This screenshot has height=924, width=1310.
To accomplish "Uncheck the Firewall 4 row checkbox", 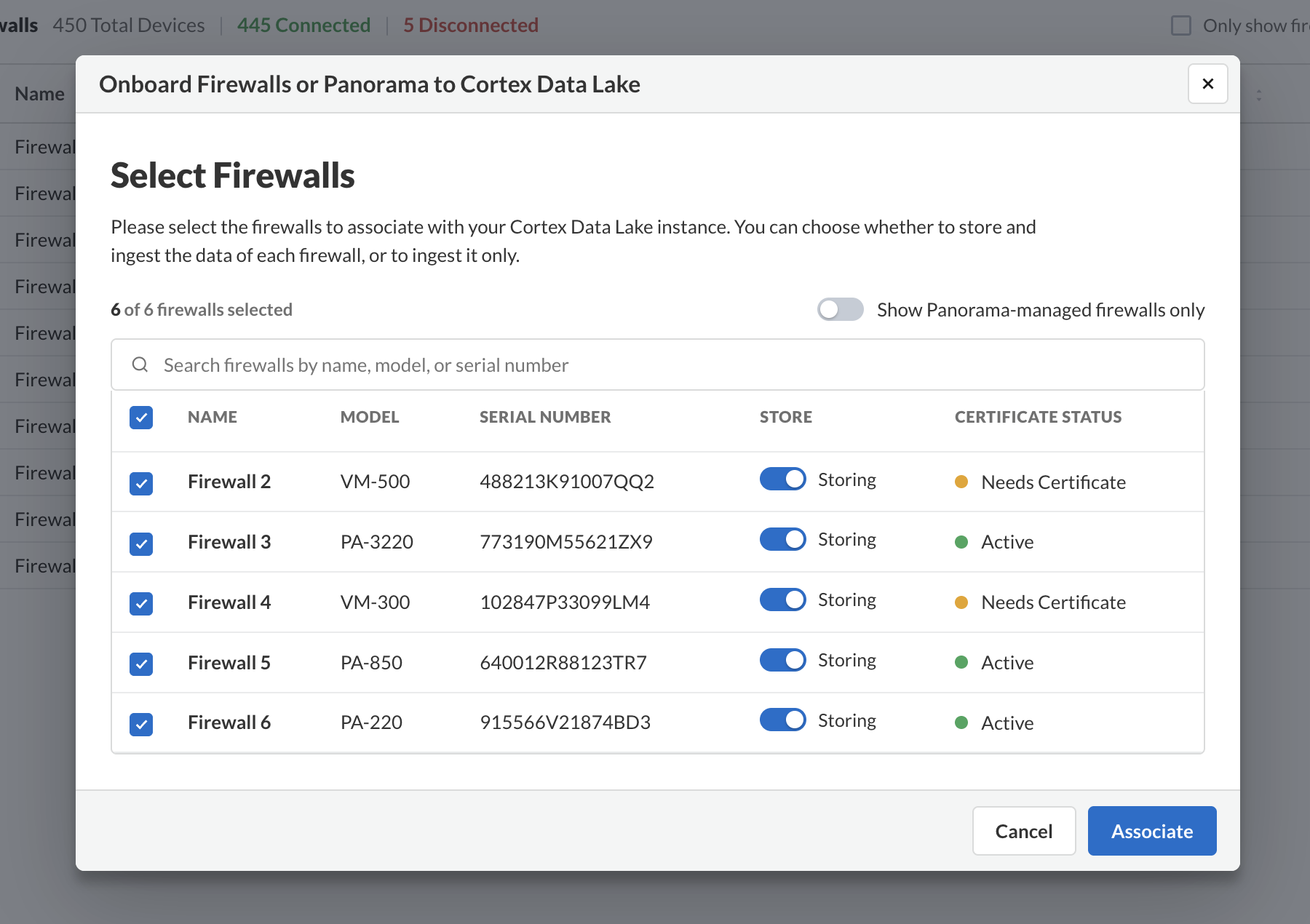I will [x=141, y=603].
